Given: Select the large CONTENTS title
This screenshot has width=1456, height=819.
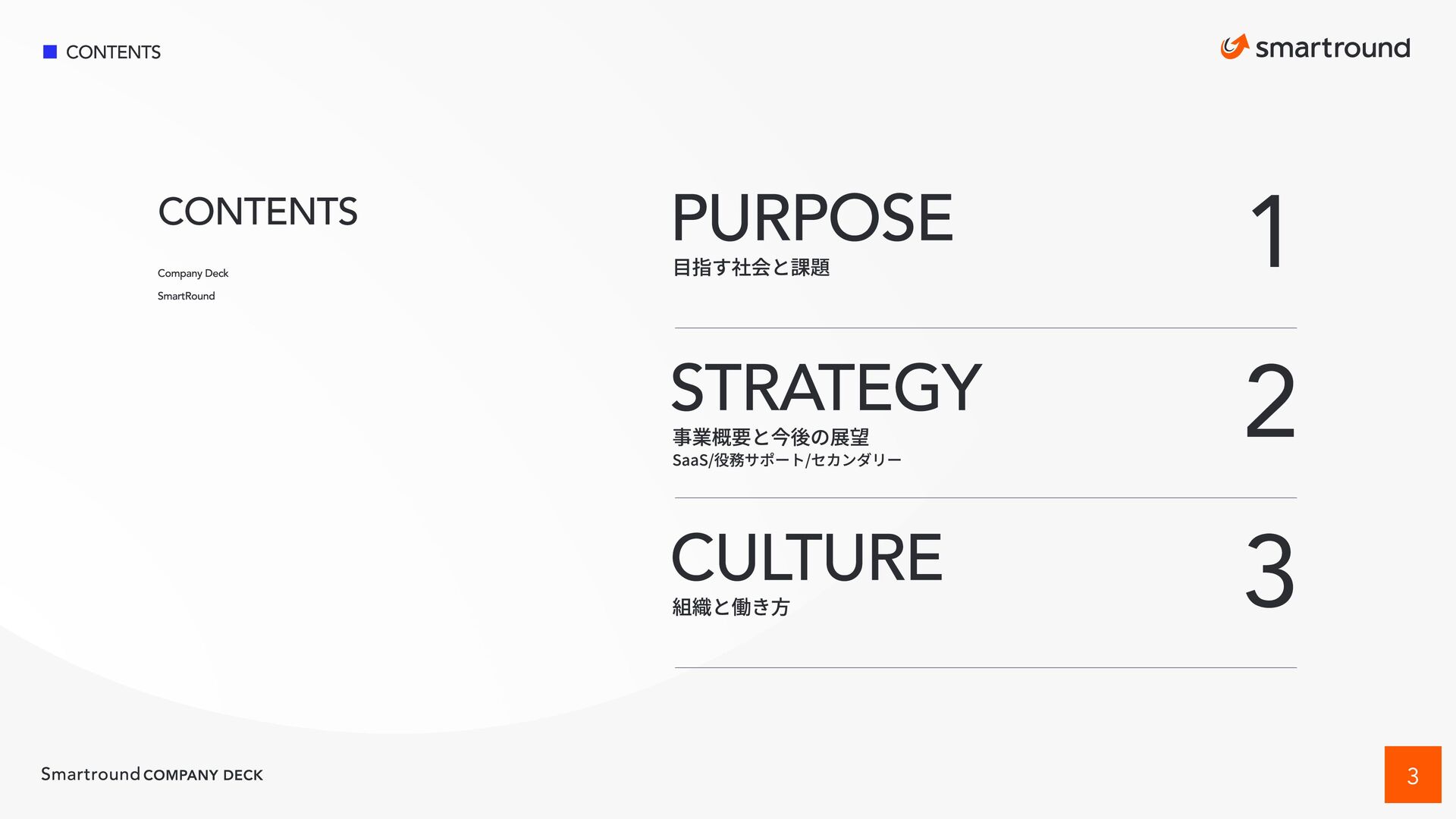Looking at the screenshot, I should [257, 212].
